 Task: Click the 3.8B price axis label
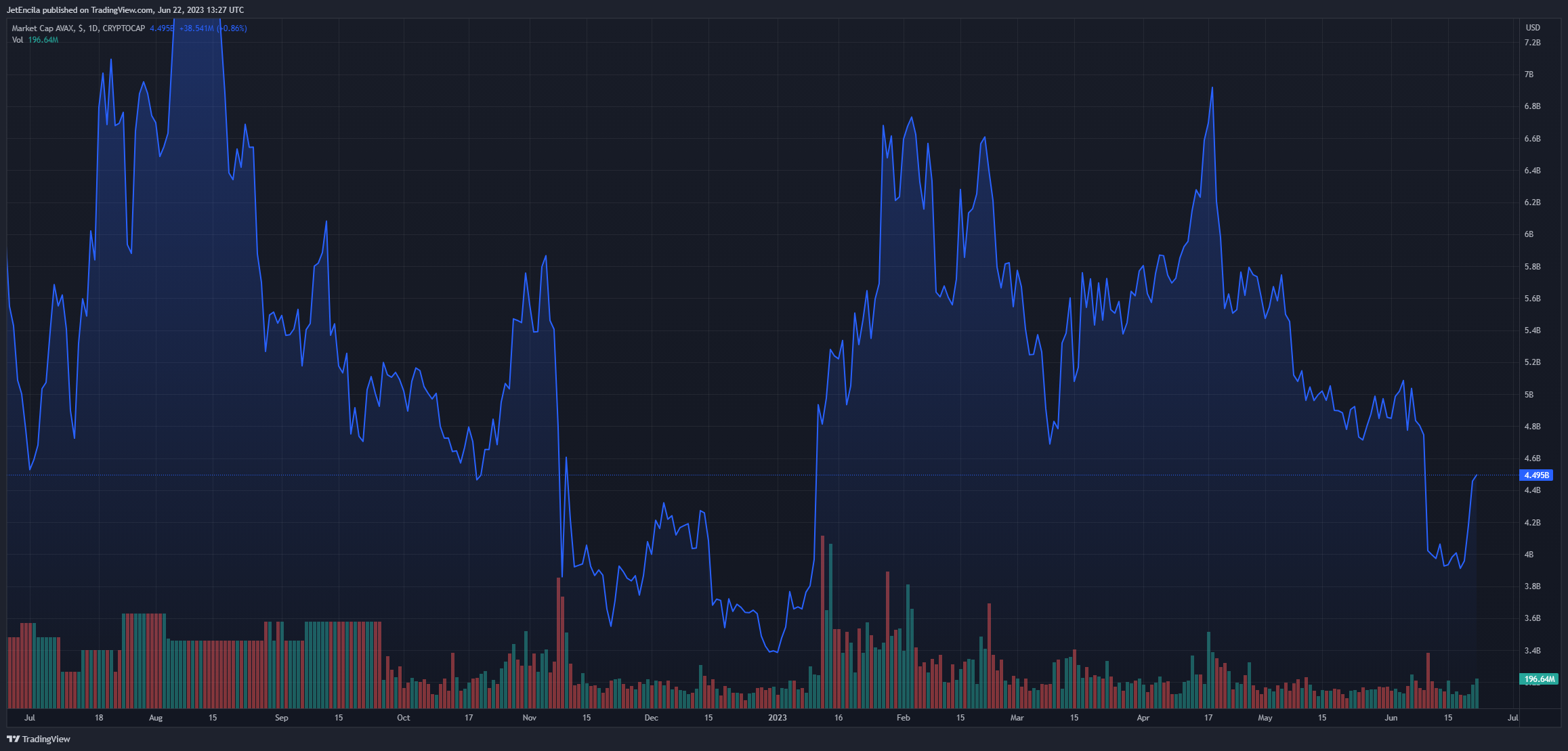click(1532, 586)
